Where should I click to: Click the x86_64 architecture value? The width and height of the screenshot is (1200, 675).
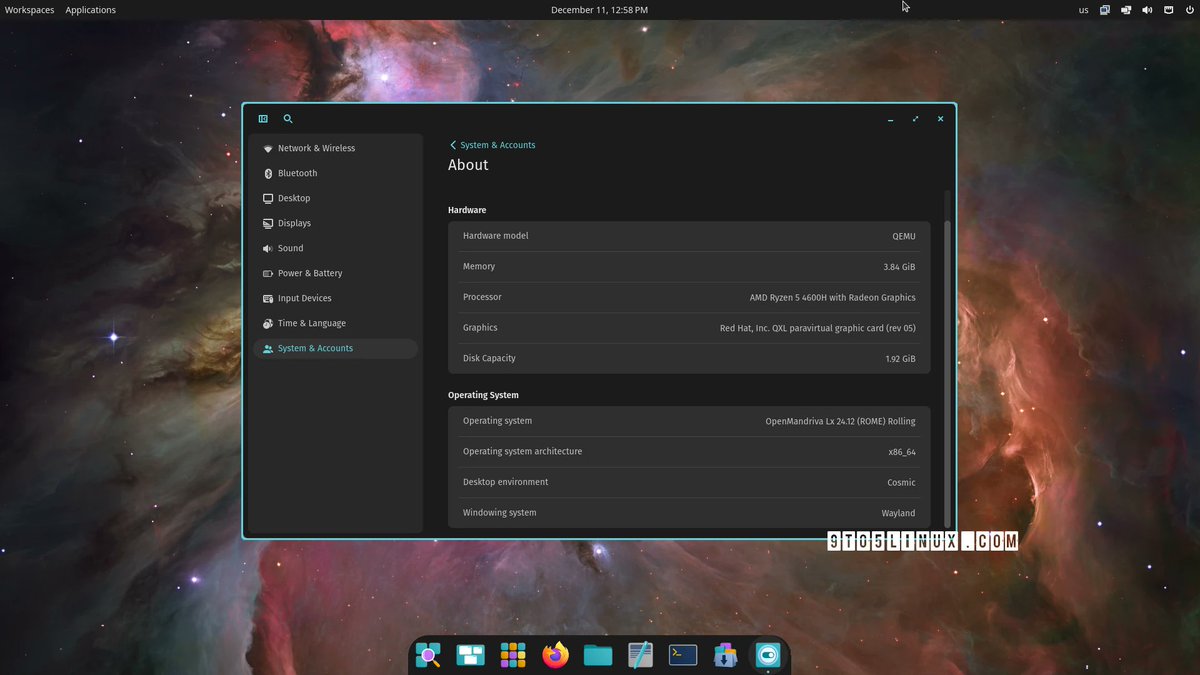[902, 452]
